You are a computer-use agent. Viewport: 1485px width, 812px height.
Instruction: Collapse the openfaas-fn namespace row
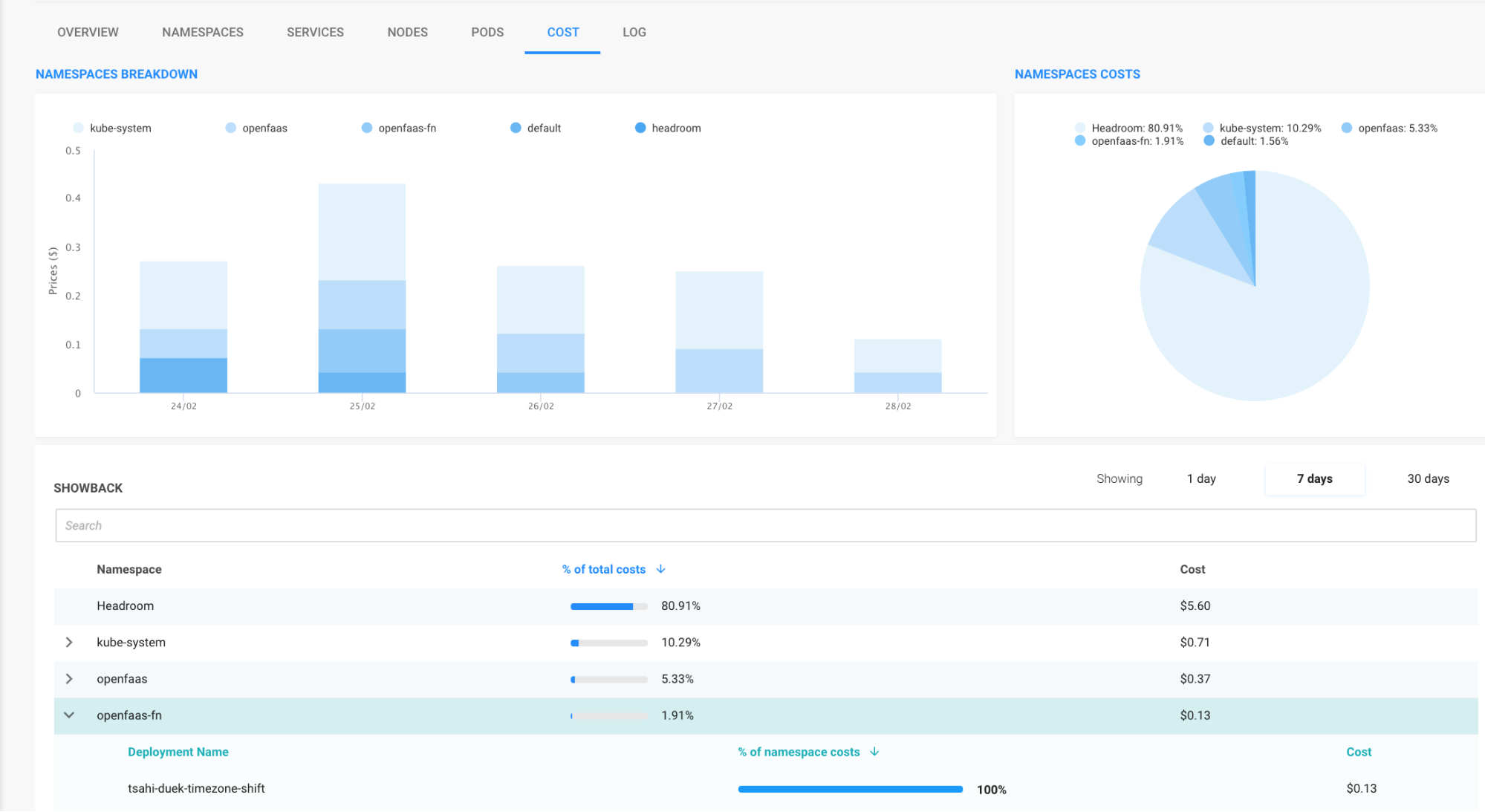pos(69,715)
